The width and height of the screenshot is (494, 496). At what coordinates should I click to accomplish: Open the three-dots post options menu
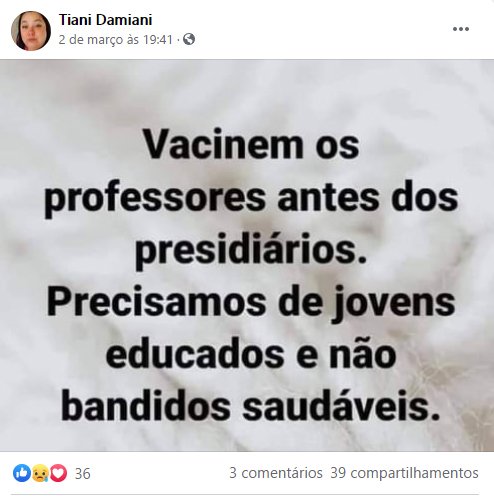coord(461,29)
